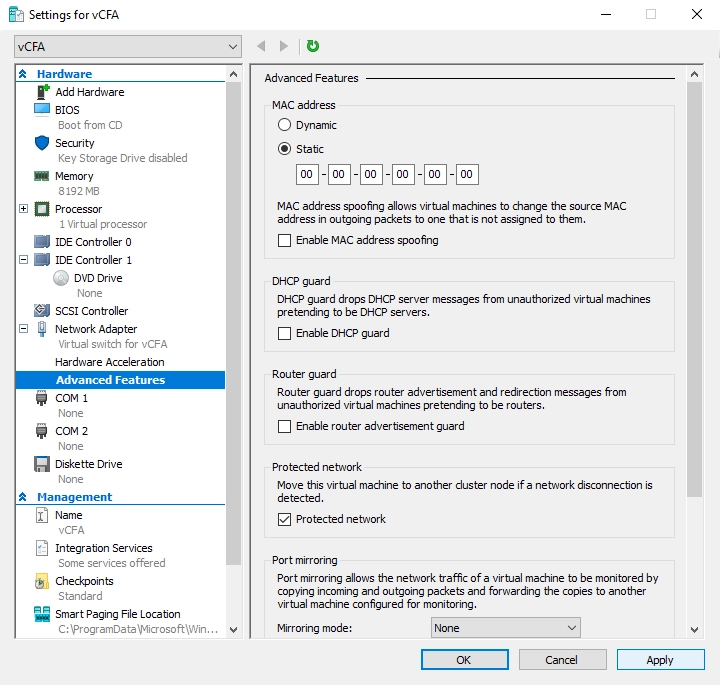Click the Add Hardware icon
Viewport: 720px width, 685px height.
(42, 92)
